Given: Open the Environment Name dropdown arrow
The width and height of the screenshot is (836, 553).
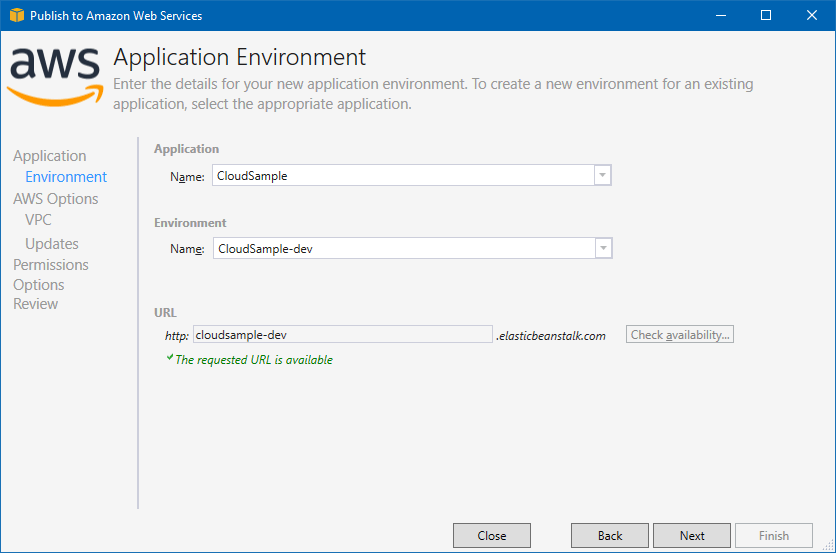Looking at the screenshot, I should pos(604,248).
